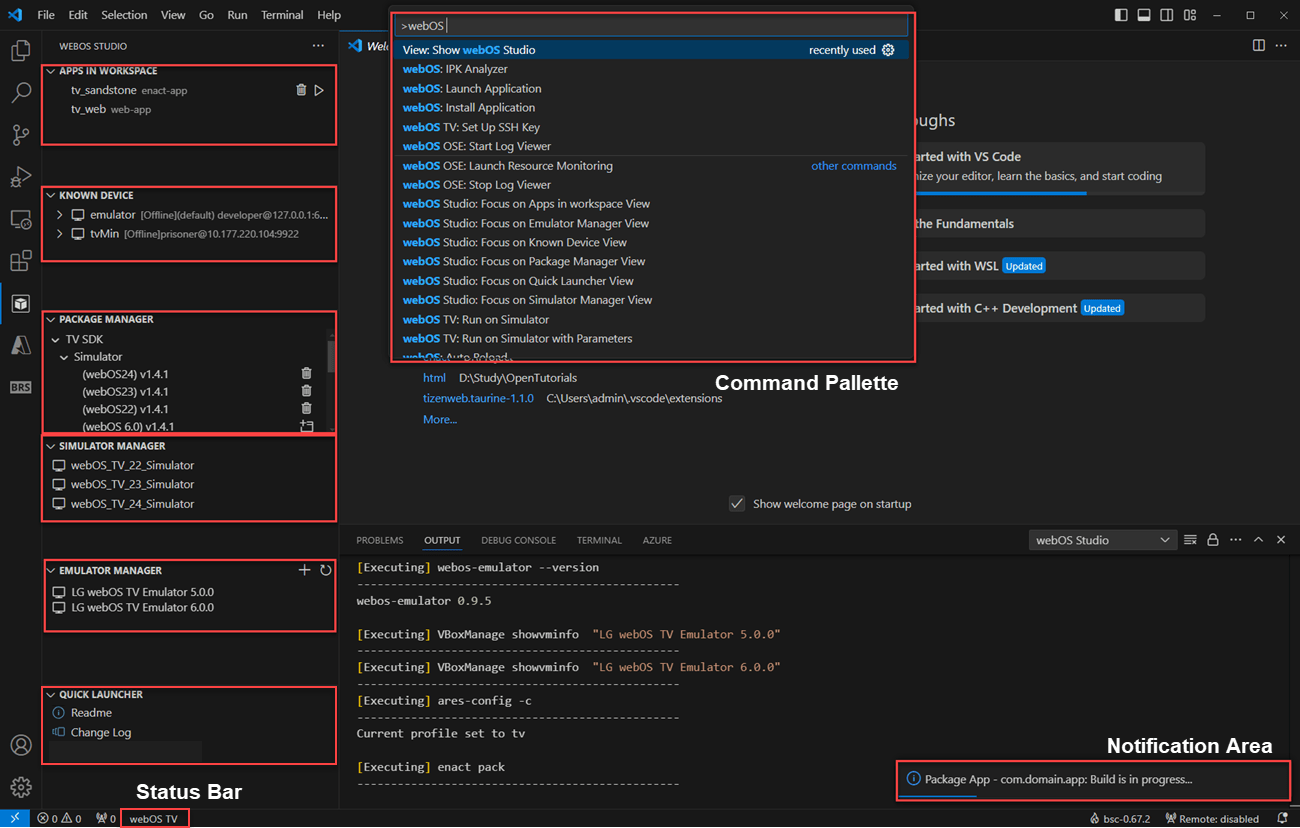
Task: Collapse the TV SDK tree node
Action: pyautogui.click(x=53, y=339)
